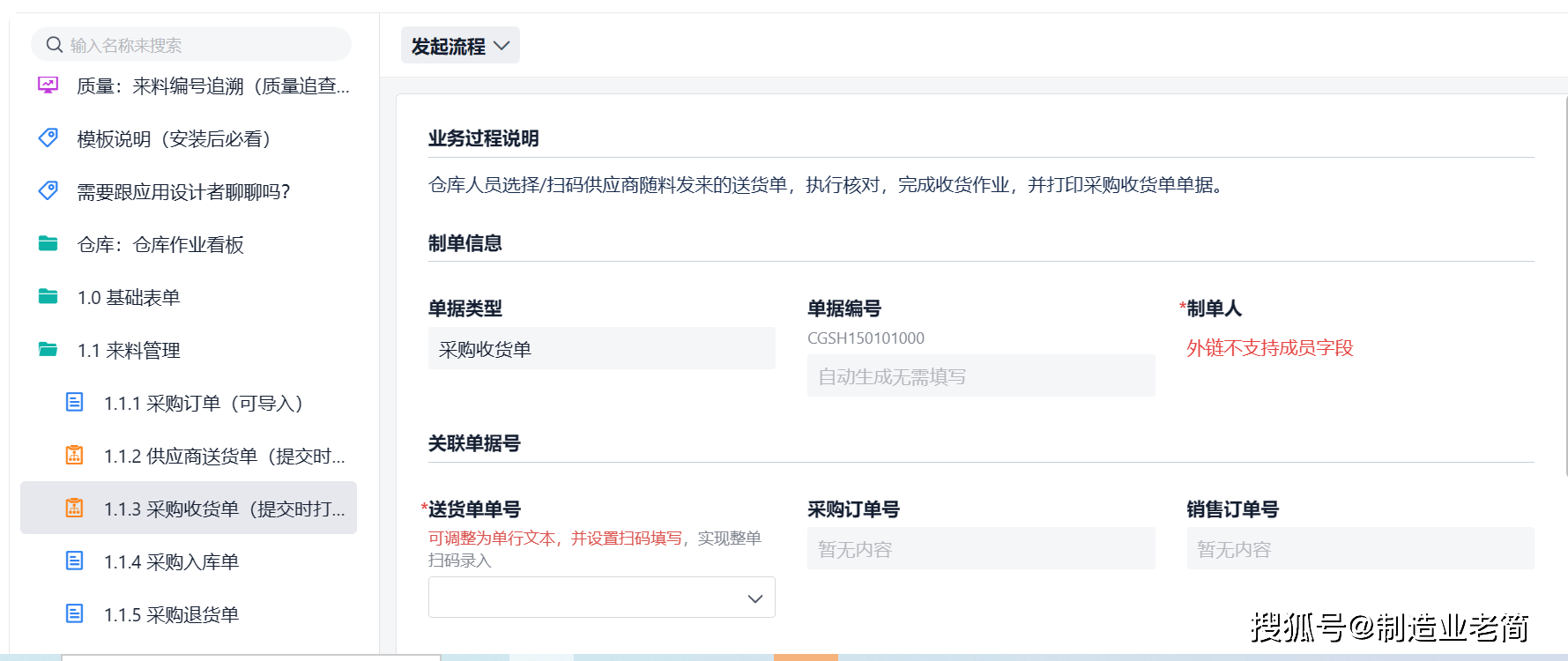Click the form icon of 1.1.1 采购订单
The width and height of the screenshot is (1568, 661).
(75, 403)
